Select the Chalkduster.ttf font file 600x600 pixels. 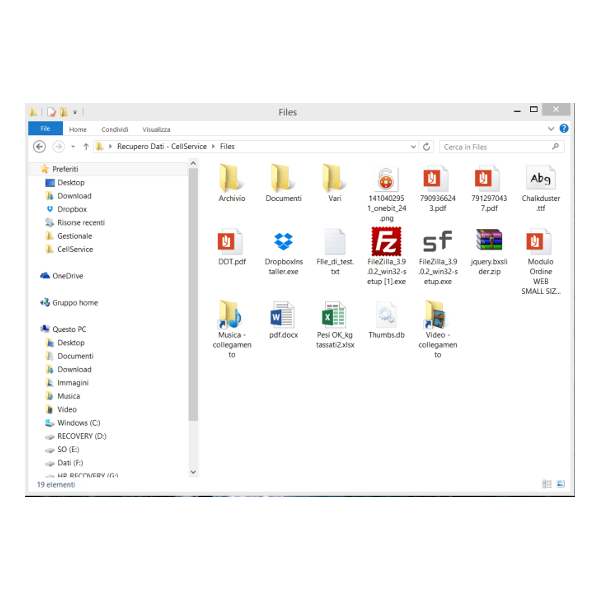click(540, 189)
